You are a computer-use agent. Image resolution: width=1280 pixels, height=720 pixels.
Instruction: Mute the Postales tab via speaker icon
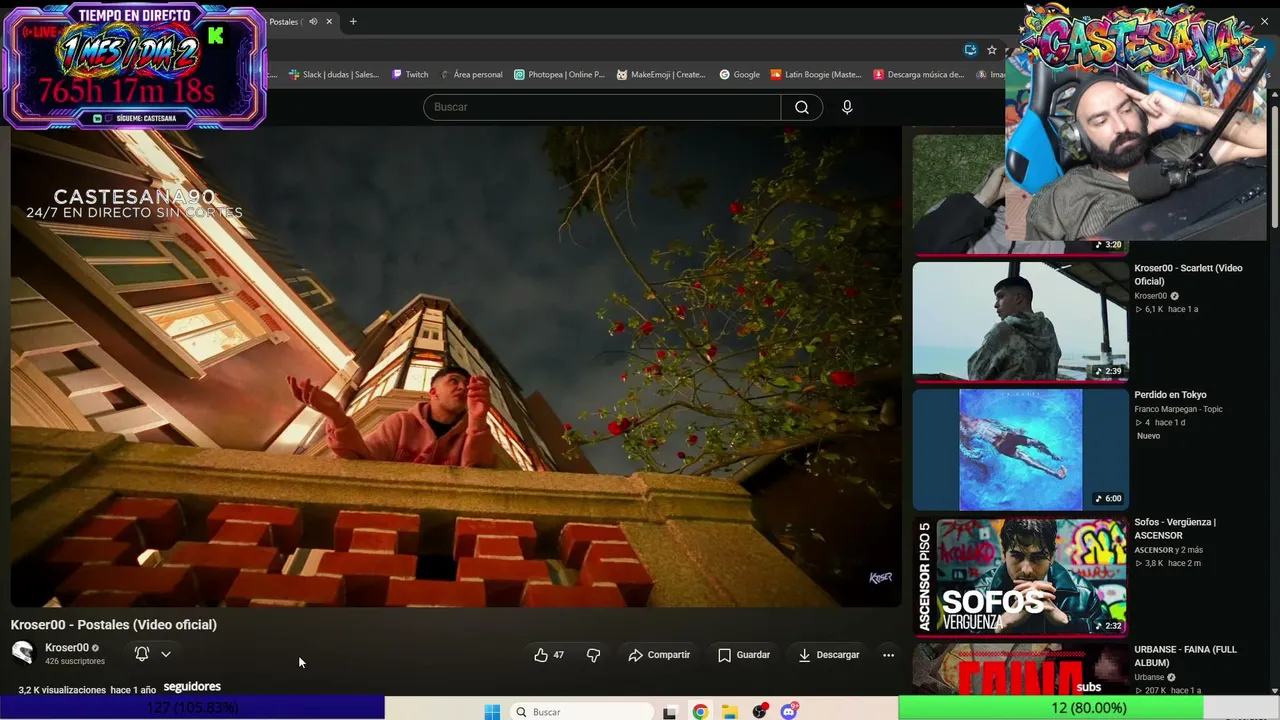point(313,21)
